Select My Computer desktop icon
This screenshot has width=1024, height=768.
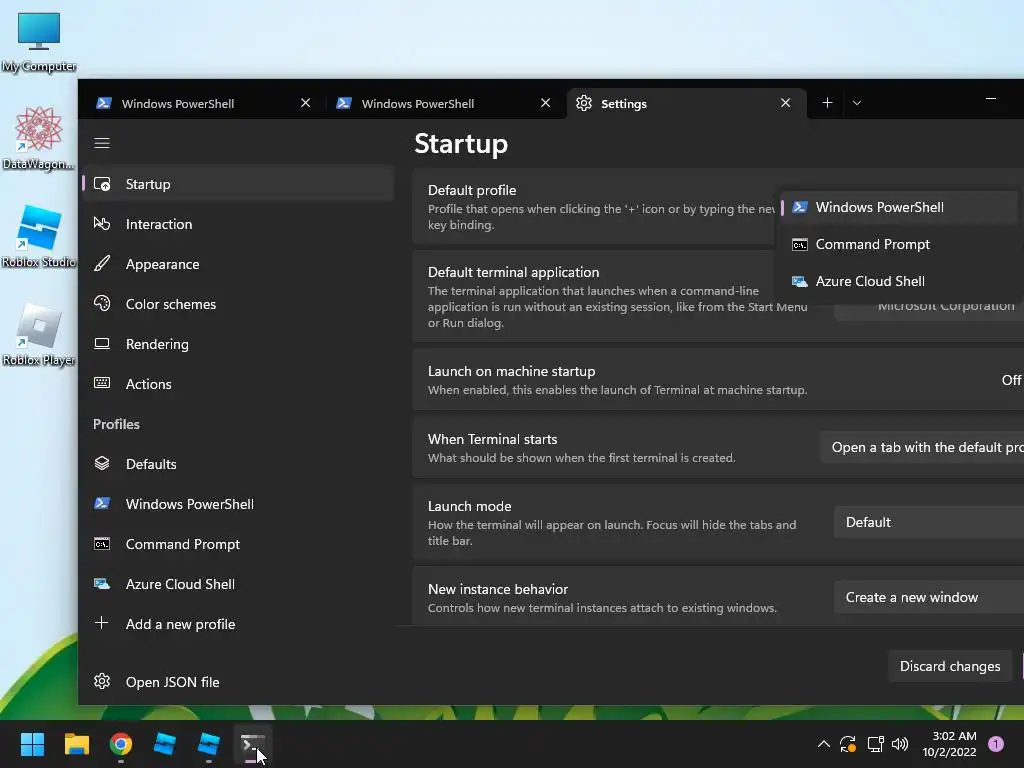point(39,42)
